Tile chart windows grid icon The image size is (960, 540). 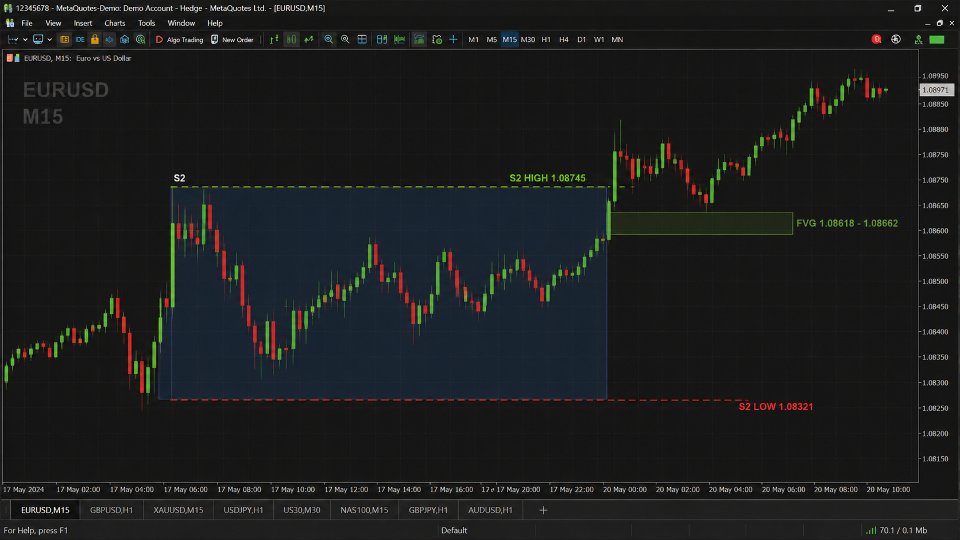coord(362,39)
